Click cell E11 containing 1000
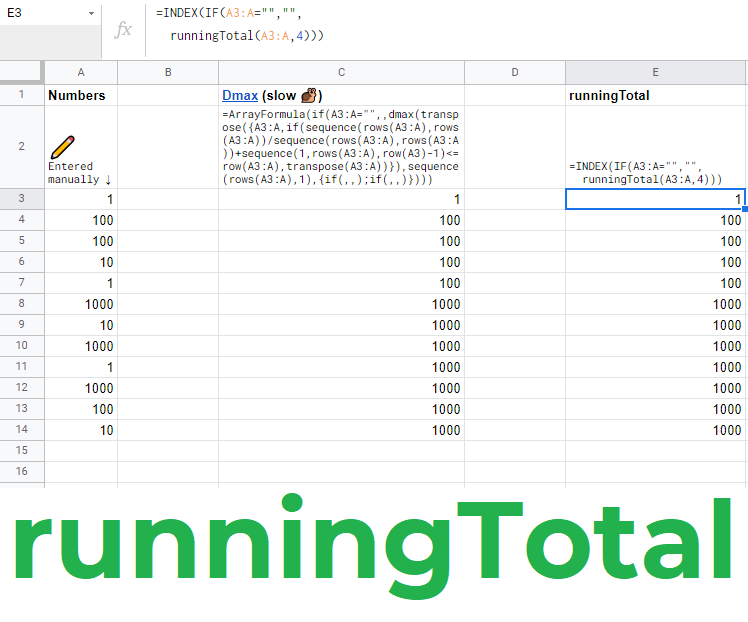Viewport: 748px width, 622px height. click(655, 367)
